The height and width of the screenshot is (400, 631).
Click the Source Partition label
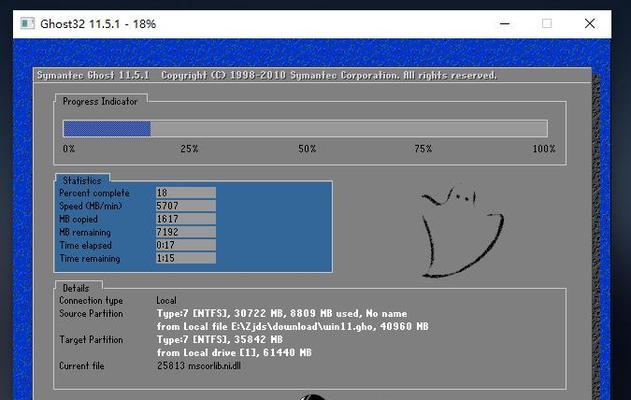[x=91, y=313]
